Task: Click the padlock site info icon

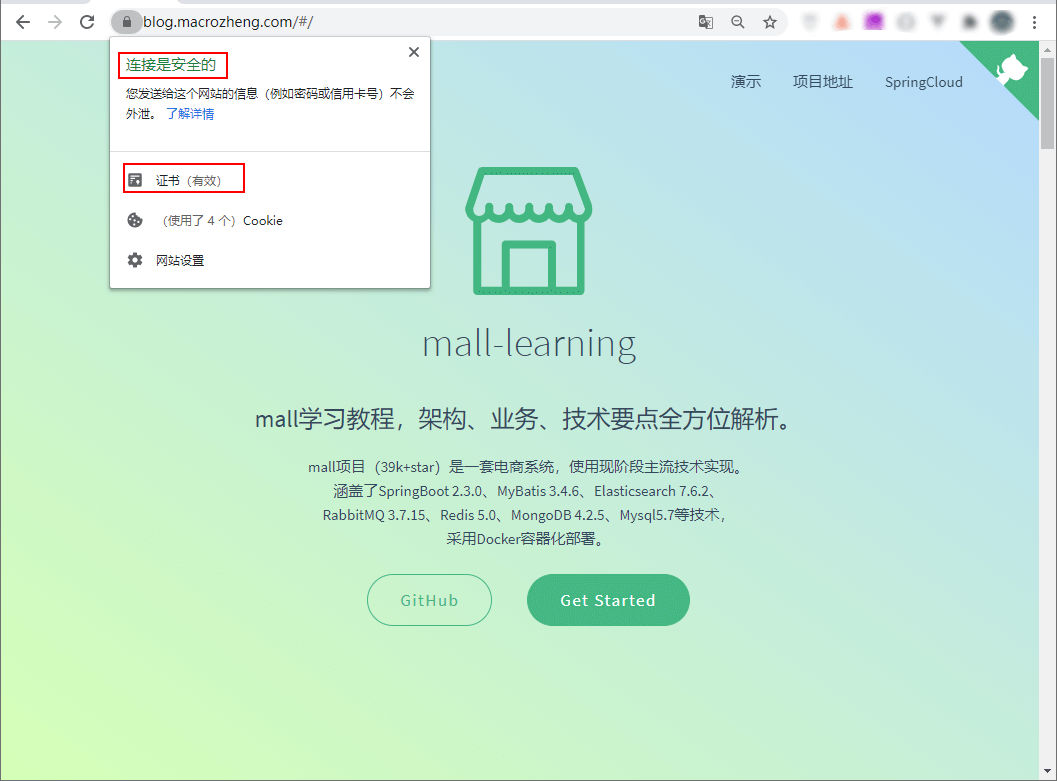Action: click(127, 22)
